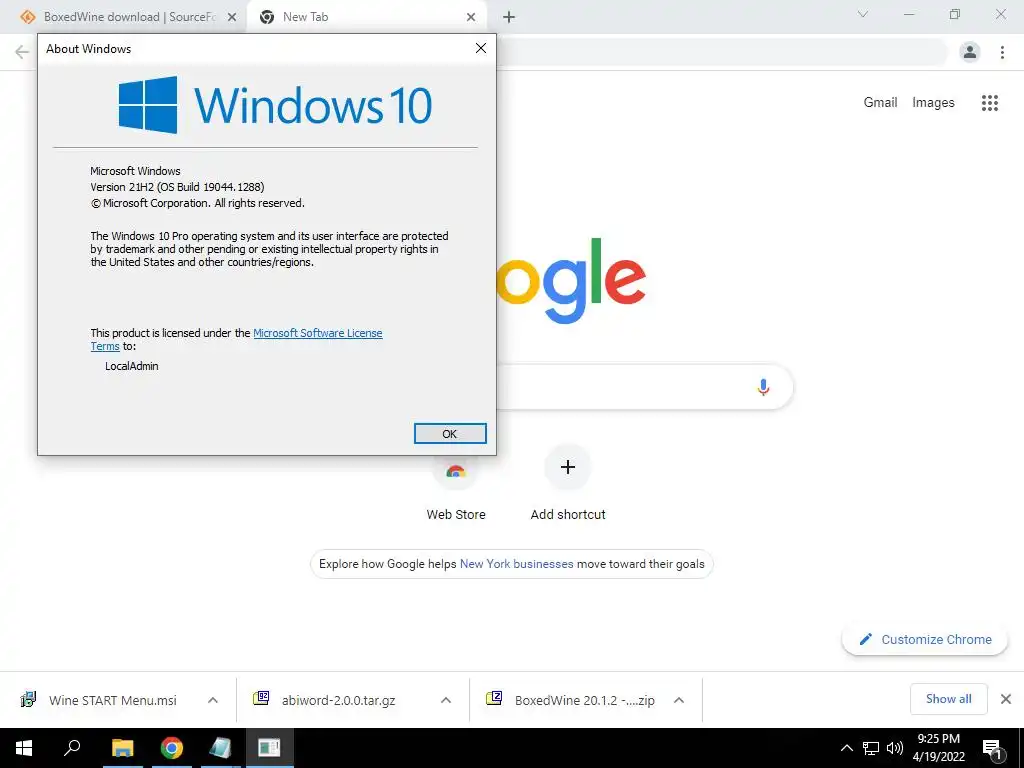
Task: Open the Terms link in About Windows
Action: [x=104, y=347]
